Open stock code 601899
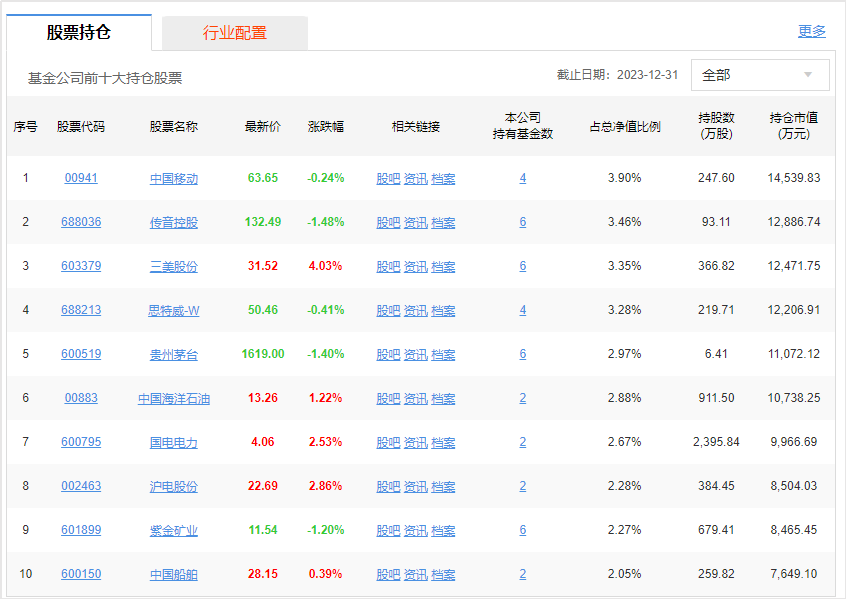Screen dimensions: 846x599 (81, 530)
